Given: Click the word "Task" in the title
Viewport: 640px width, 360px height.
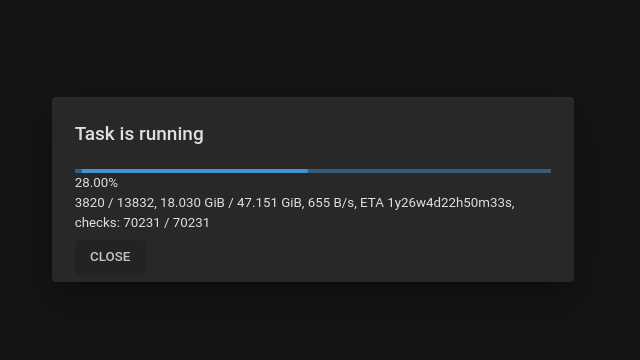Looking at the screenshot, I should pyautogui.click(x=95, y=134).
